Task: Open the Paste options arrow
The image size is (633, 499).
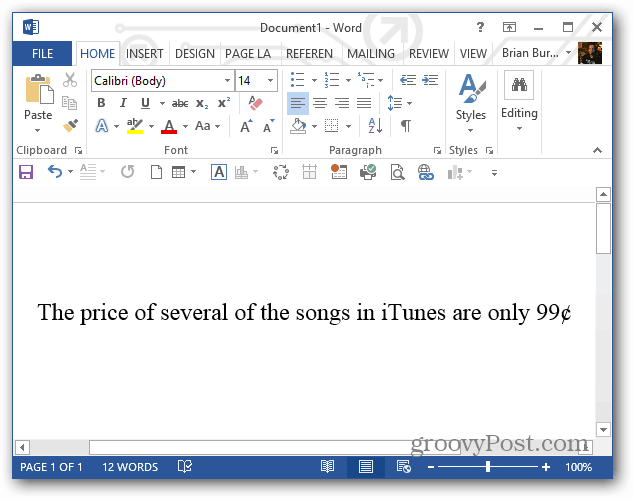Action: pyautogui.click(x=38, y=130)
